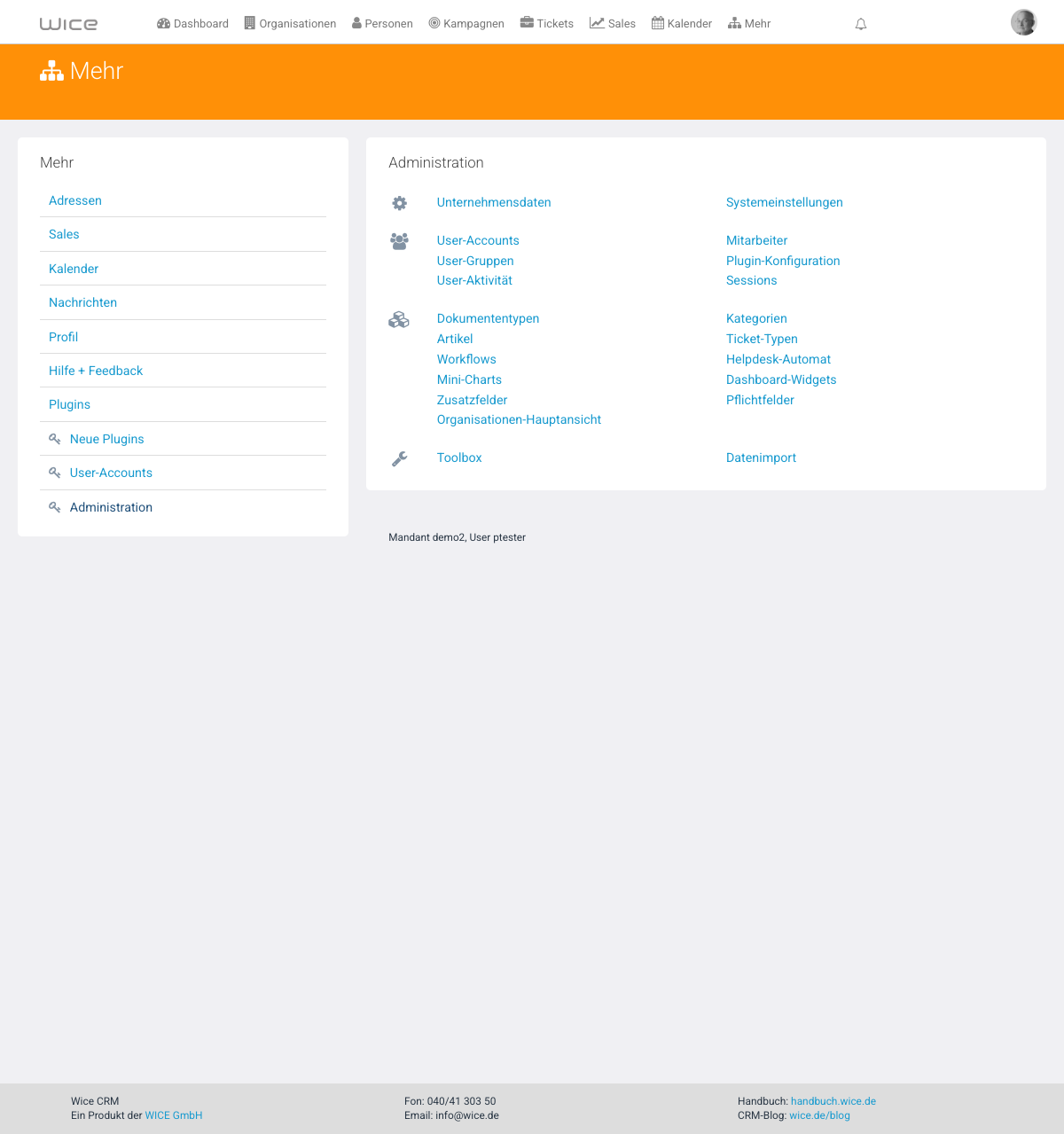This screenshot has height=1134, width=1064.
Task: Open Mitarbeiter link
Action: pyautogui.click(x=757, y=240)
